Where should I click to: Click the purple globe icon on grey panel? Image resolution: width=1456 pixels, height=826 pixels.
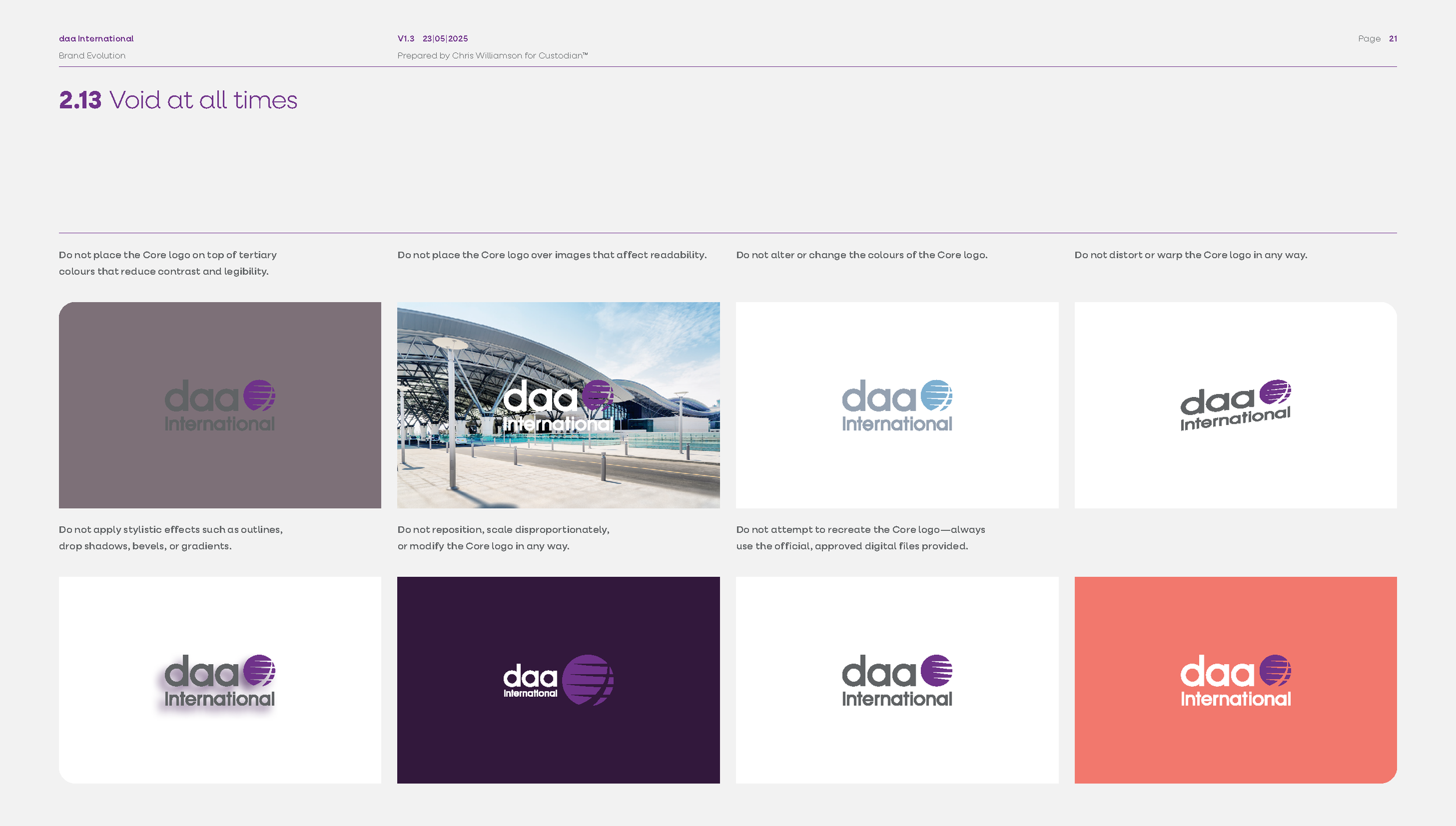(259, 396)
